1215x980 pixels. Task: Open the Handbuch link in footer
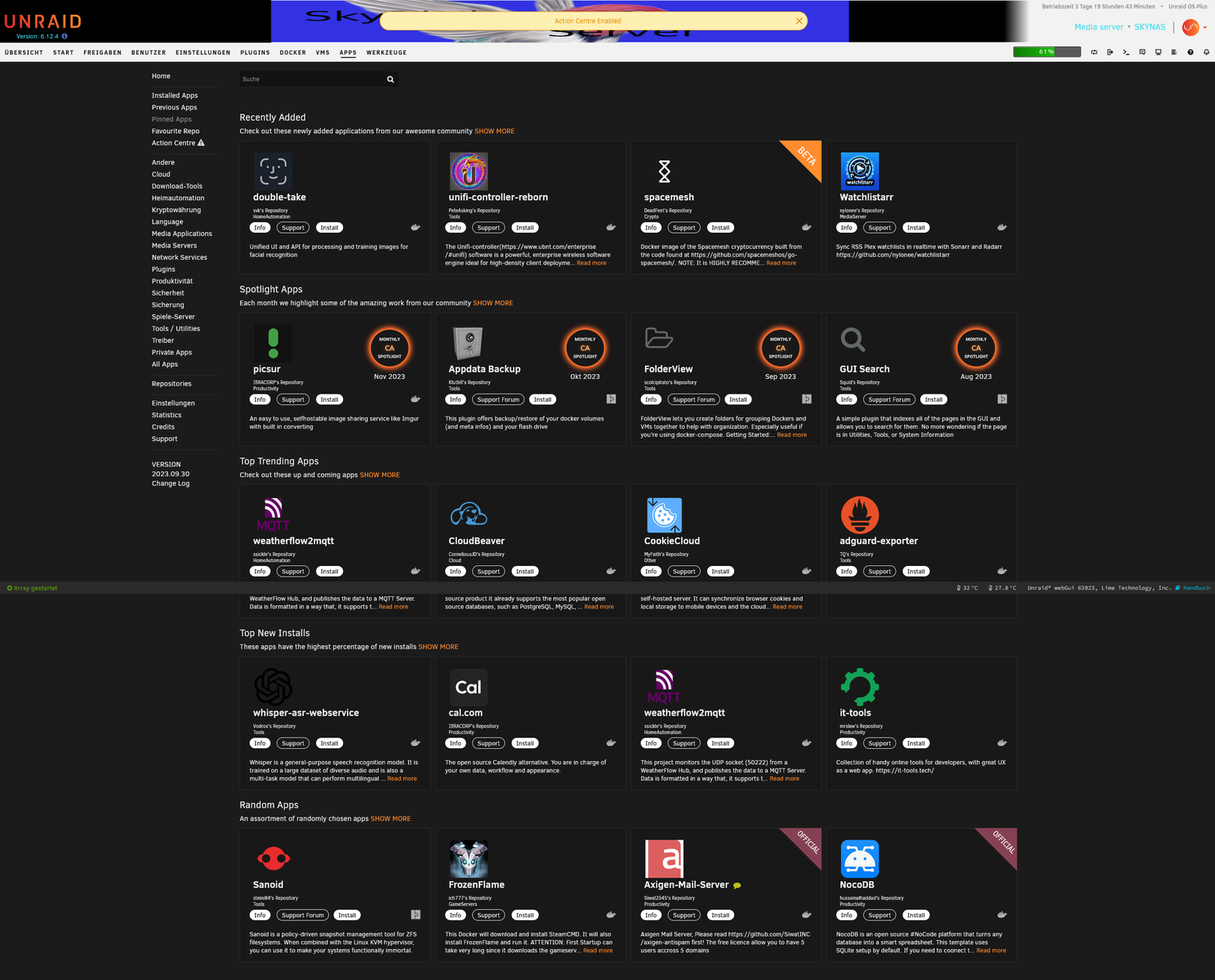[x=1196, y=588]
